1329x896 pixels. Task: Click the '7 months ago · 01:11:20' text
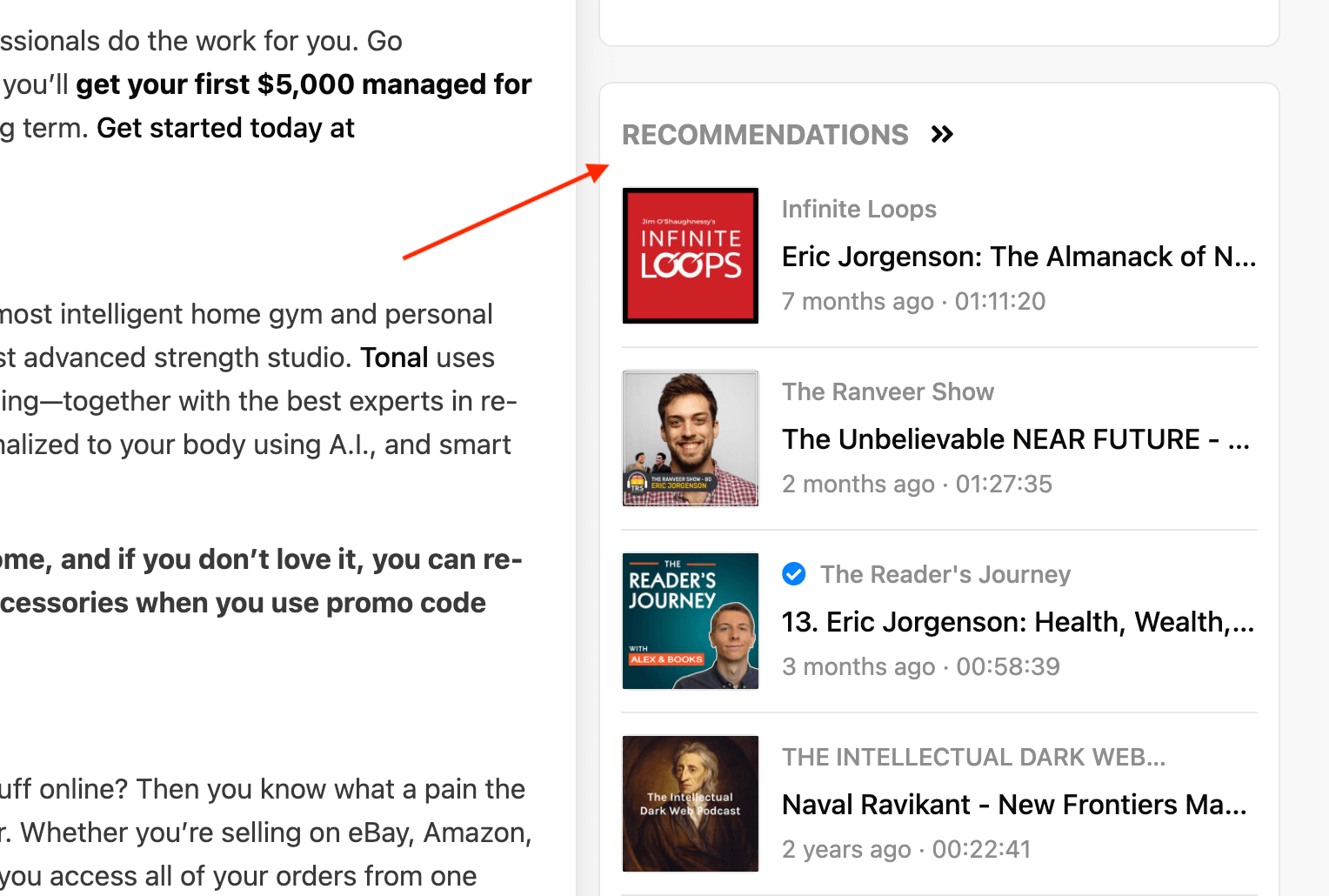[913, 301]
